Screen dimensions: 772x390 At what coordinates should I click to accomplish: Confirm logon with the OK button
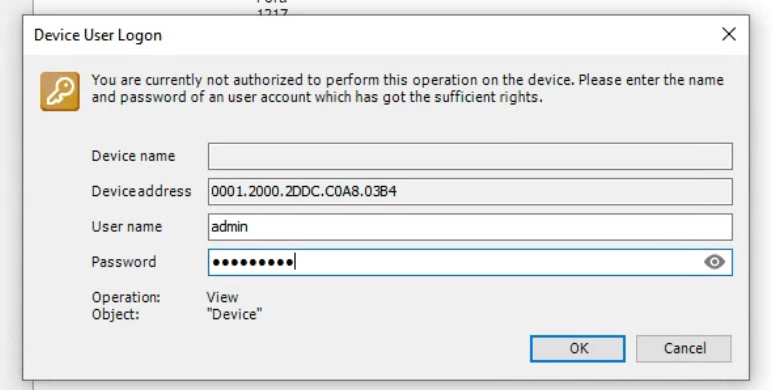coord(578,349)
